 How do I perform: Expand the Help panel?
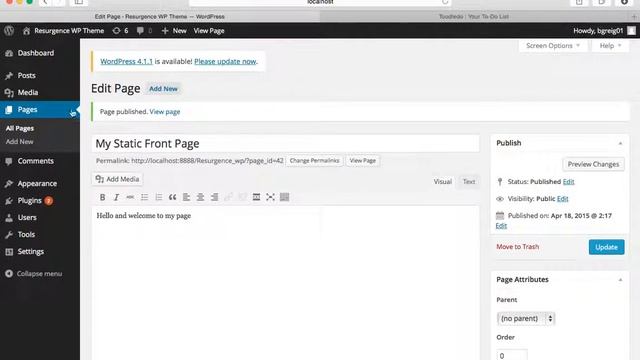(610, 46)
